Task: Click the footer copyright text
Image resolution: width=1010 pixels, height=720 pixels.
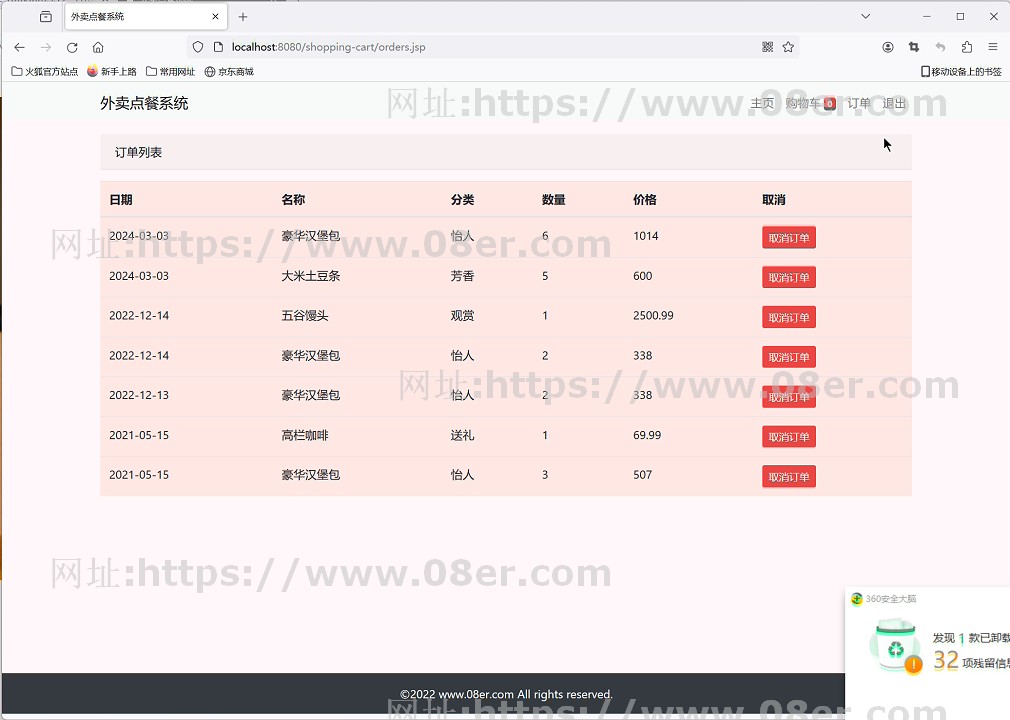Action: [506, 694]
